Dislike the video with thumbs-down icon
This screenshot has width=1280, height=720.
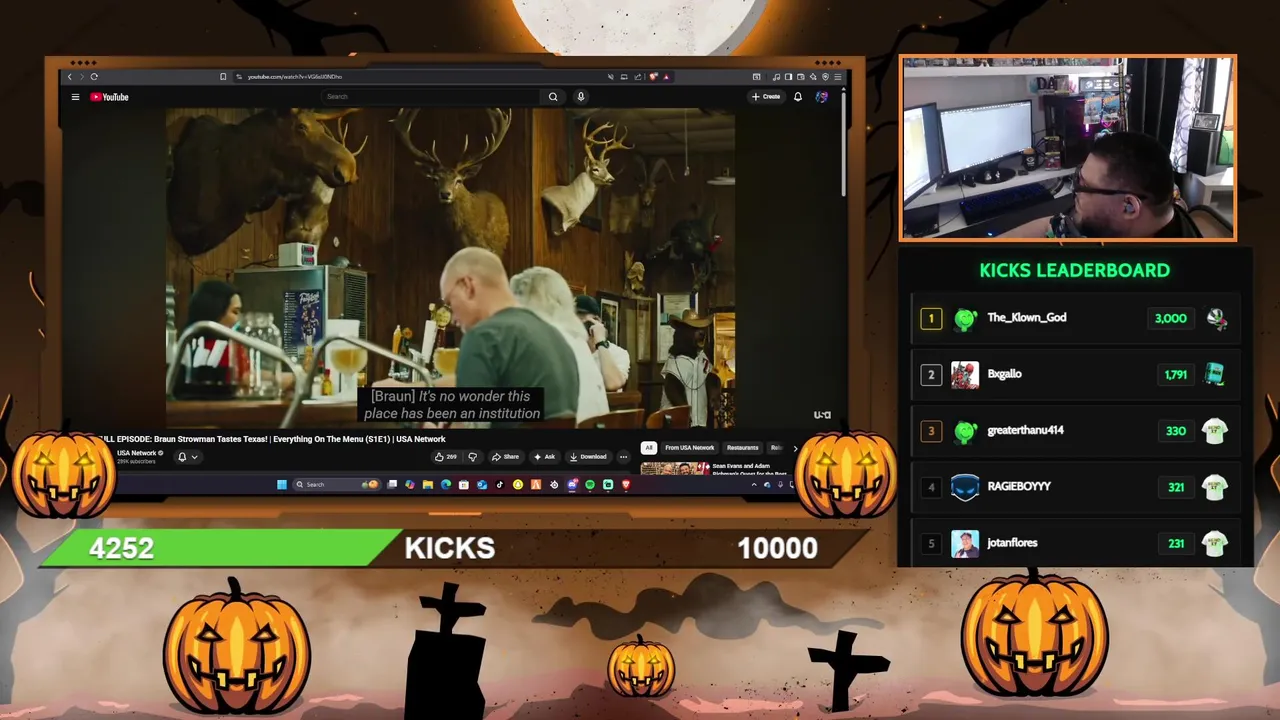coord(473,457)
